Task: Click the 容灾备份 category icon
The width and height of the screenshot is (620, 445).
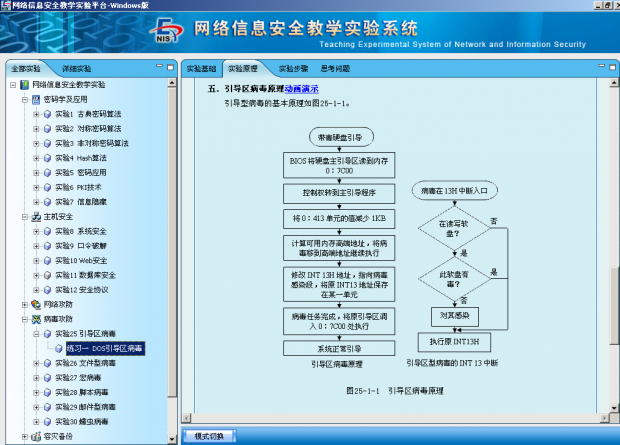Action: point(36,437)
